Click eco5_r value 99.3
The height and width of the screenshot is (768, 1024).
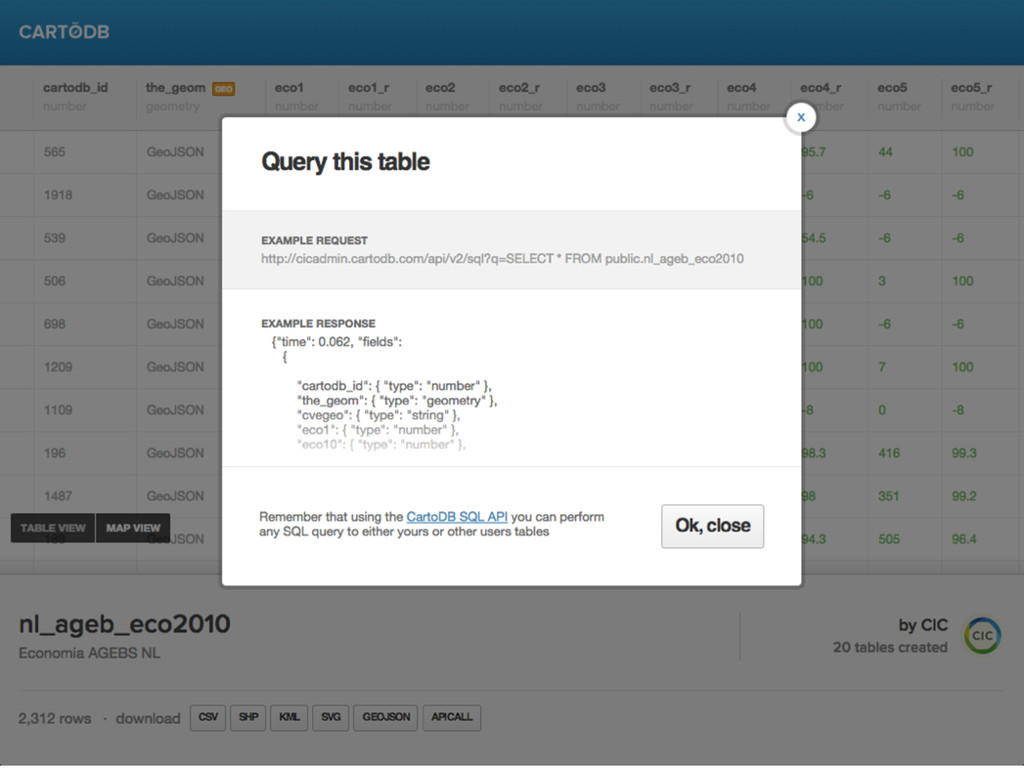964,453
